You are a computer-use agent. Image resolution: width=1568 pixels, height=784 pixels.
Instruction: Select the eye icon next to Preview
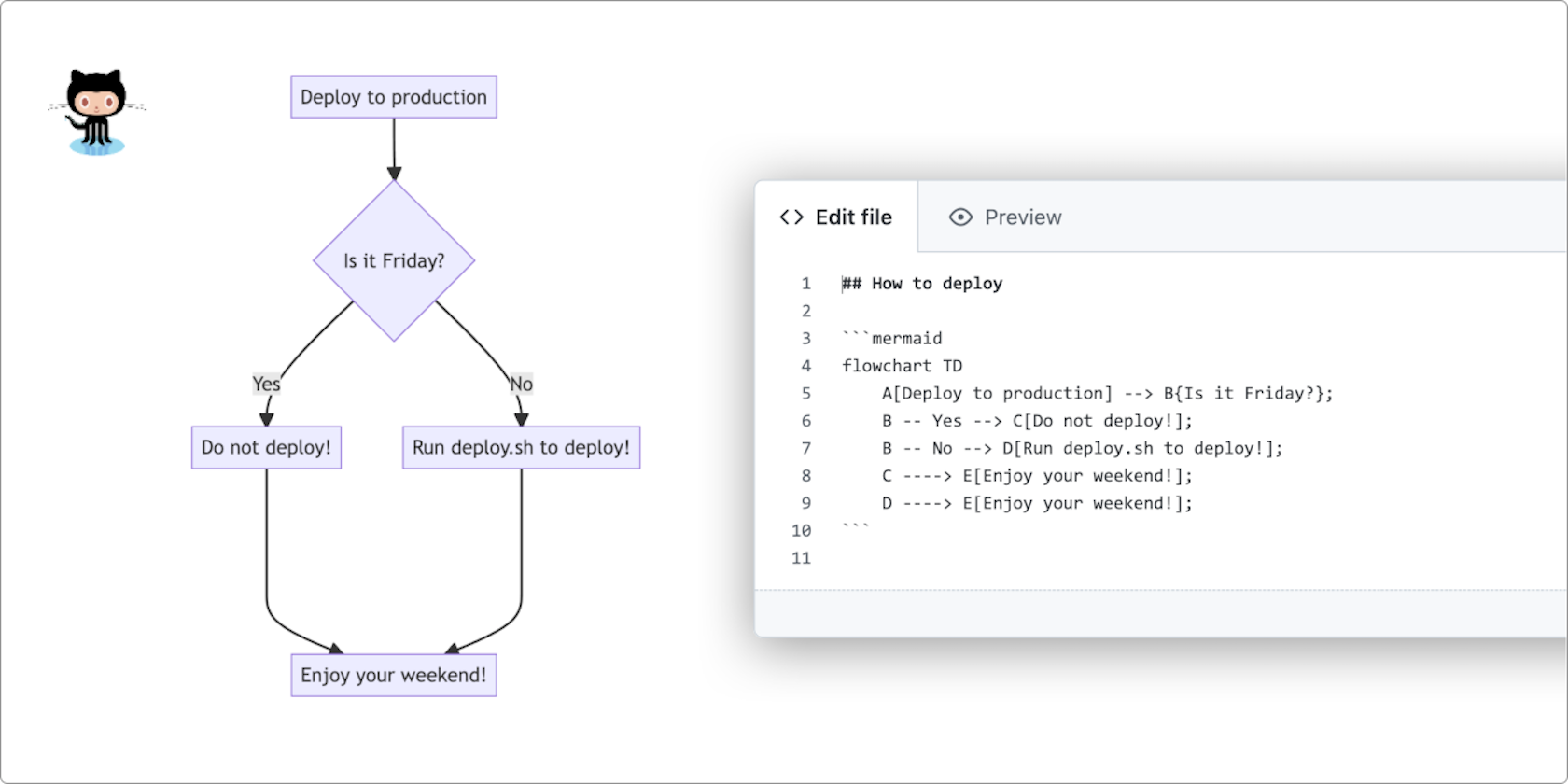point(959,217)
